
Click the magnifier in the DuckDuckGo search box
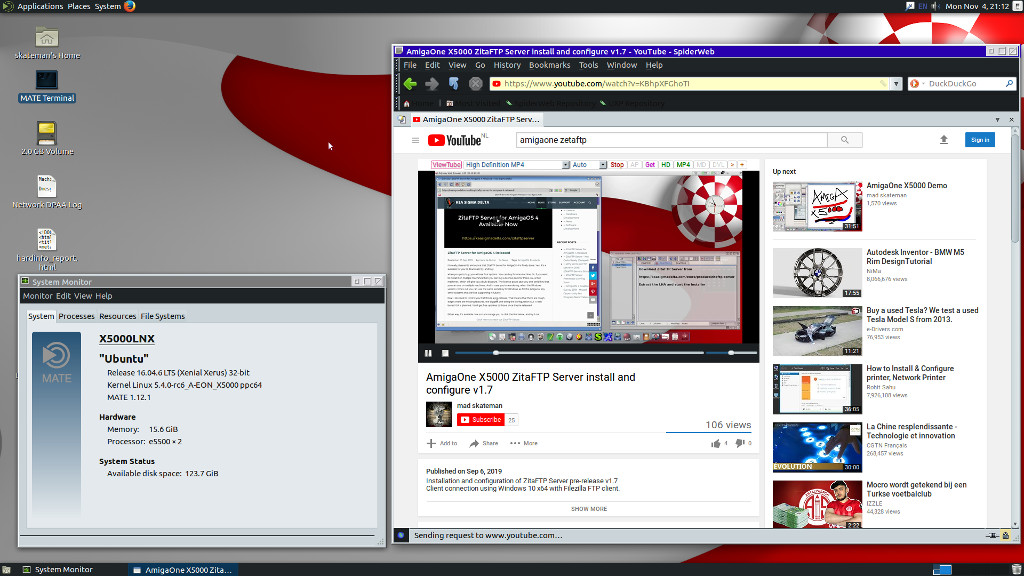point(1009,84)
